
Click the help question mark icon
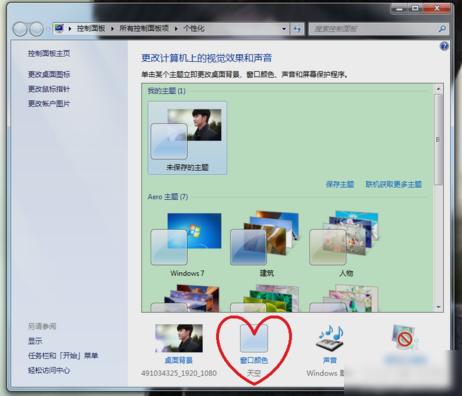[444, 46]
